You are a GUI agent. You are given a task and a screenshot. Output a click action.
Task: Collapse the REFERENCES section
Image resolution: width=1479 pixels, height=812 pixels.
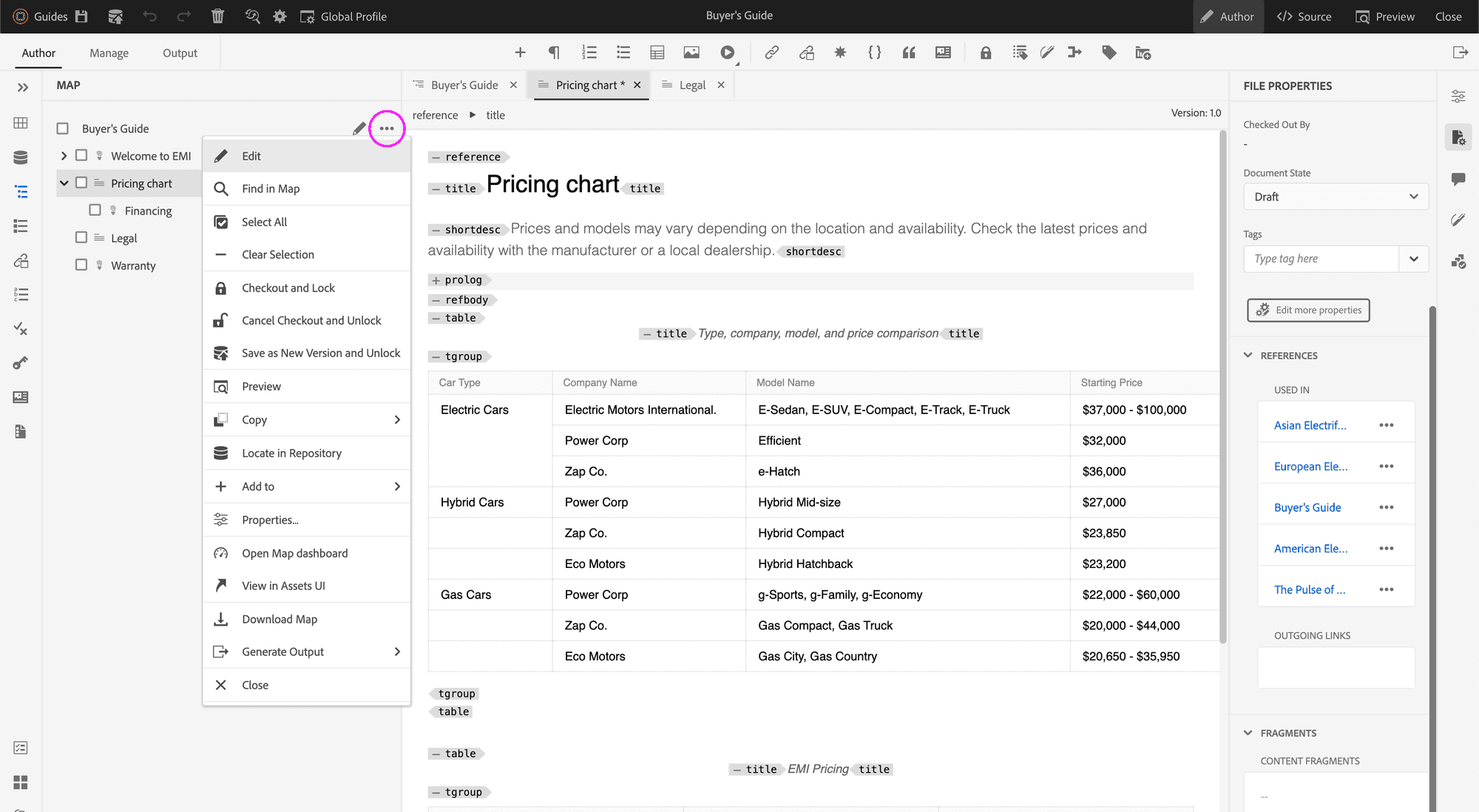point(1248,356)
